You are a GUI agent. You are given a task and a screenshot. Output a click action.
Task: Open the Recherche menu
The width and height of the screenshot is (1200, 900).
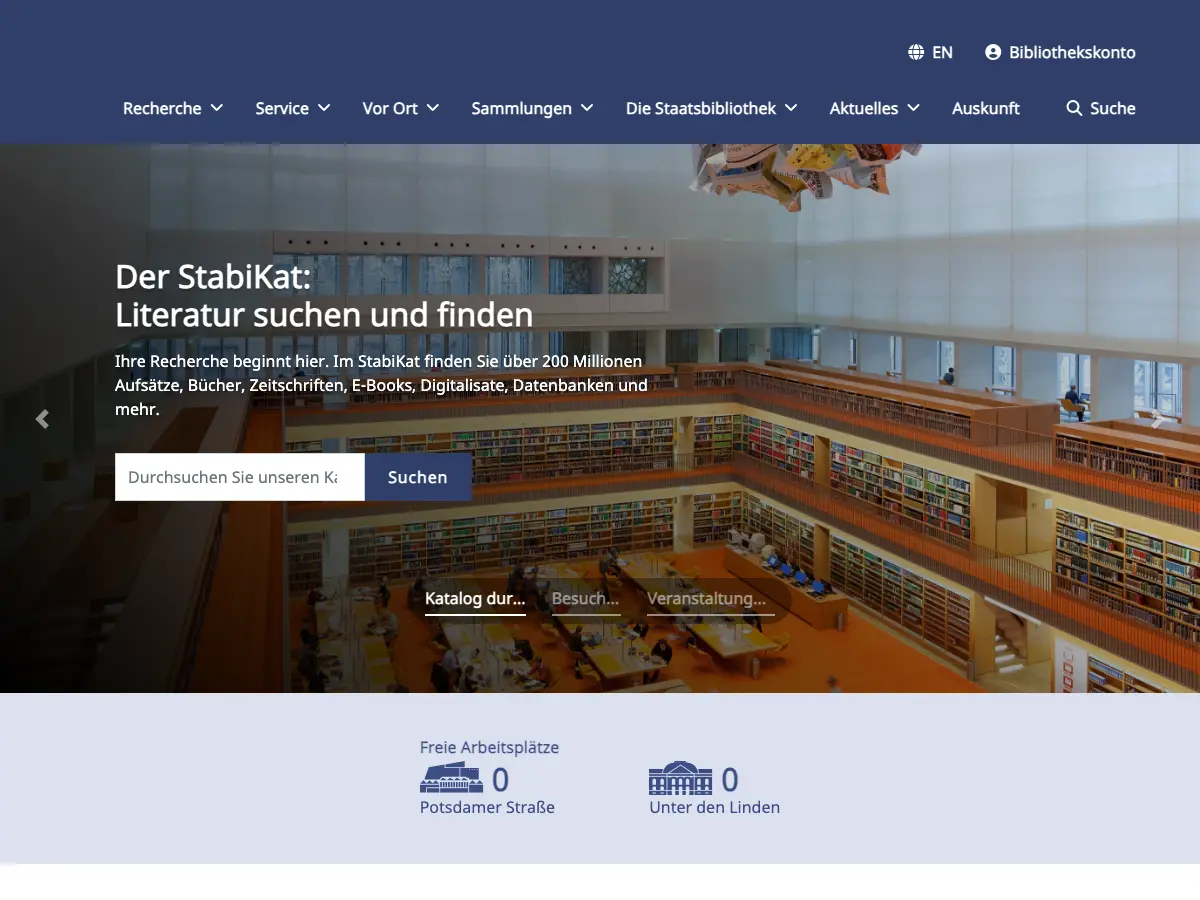pyautogui.click(x=162, y=108)
